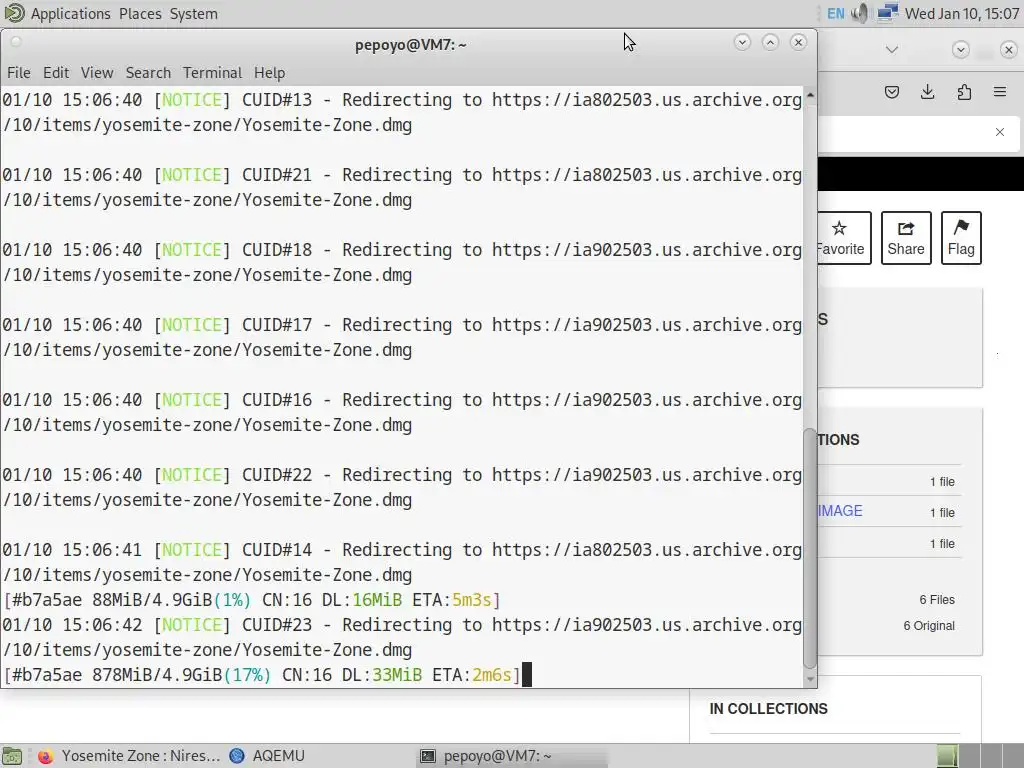Click the Share button on archive page
The height and width of the screenshot is (768, 1024).
click(906, 238)
